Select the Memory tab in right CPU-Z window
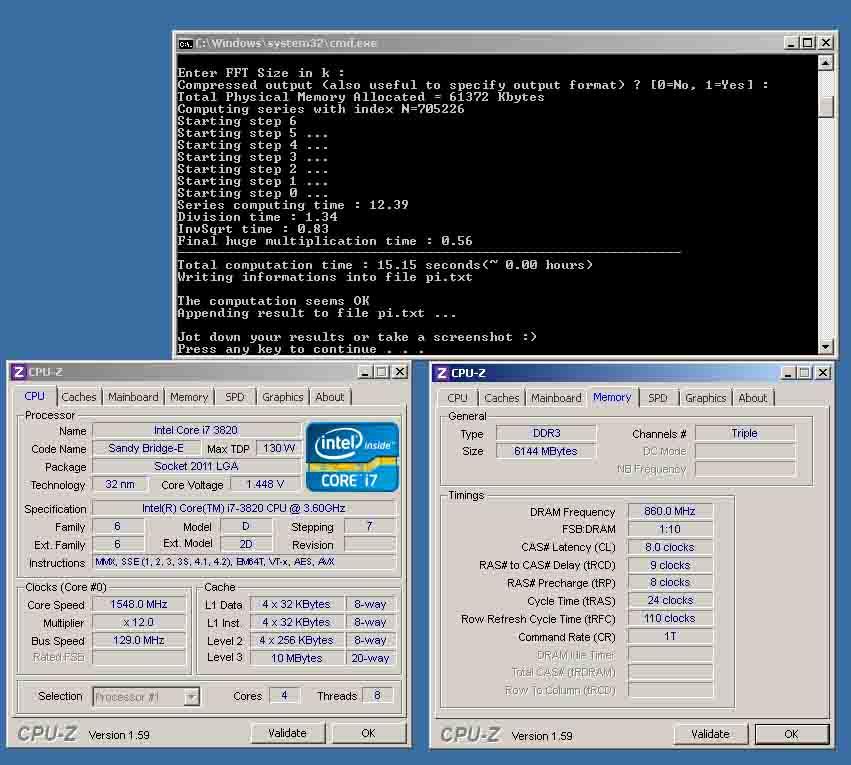The height and width of the screenshot is (765, 851). (x=612, y=397)
